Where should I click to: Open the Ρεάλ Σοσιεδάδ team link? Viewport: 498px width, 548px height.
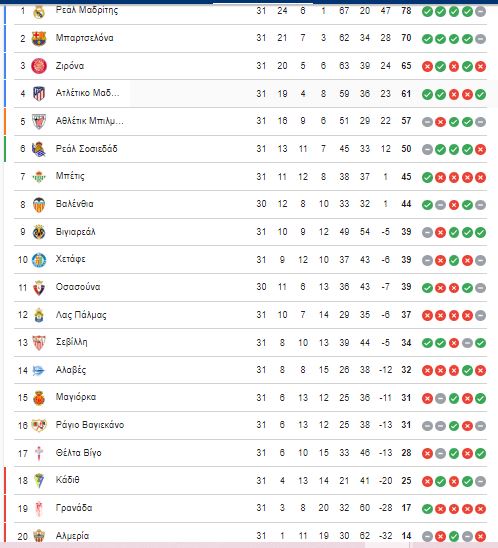[x=87, y=149]
